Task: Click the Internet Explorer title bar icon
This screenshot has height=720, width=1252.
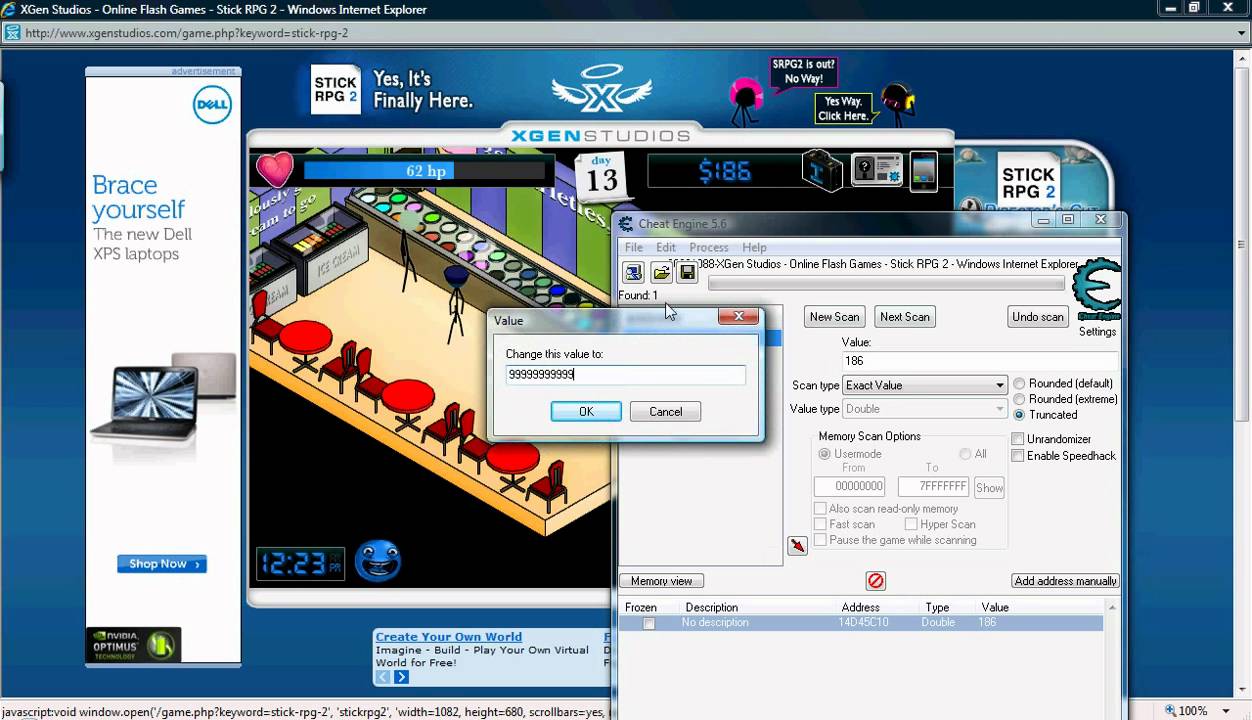Action: tap(9, 9)
